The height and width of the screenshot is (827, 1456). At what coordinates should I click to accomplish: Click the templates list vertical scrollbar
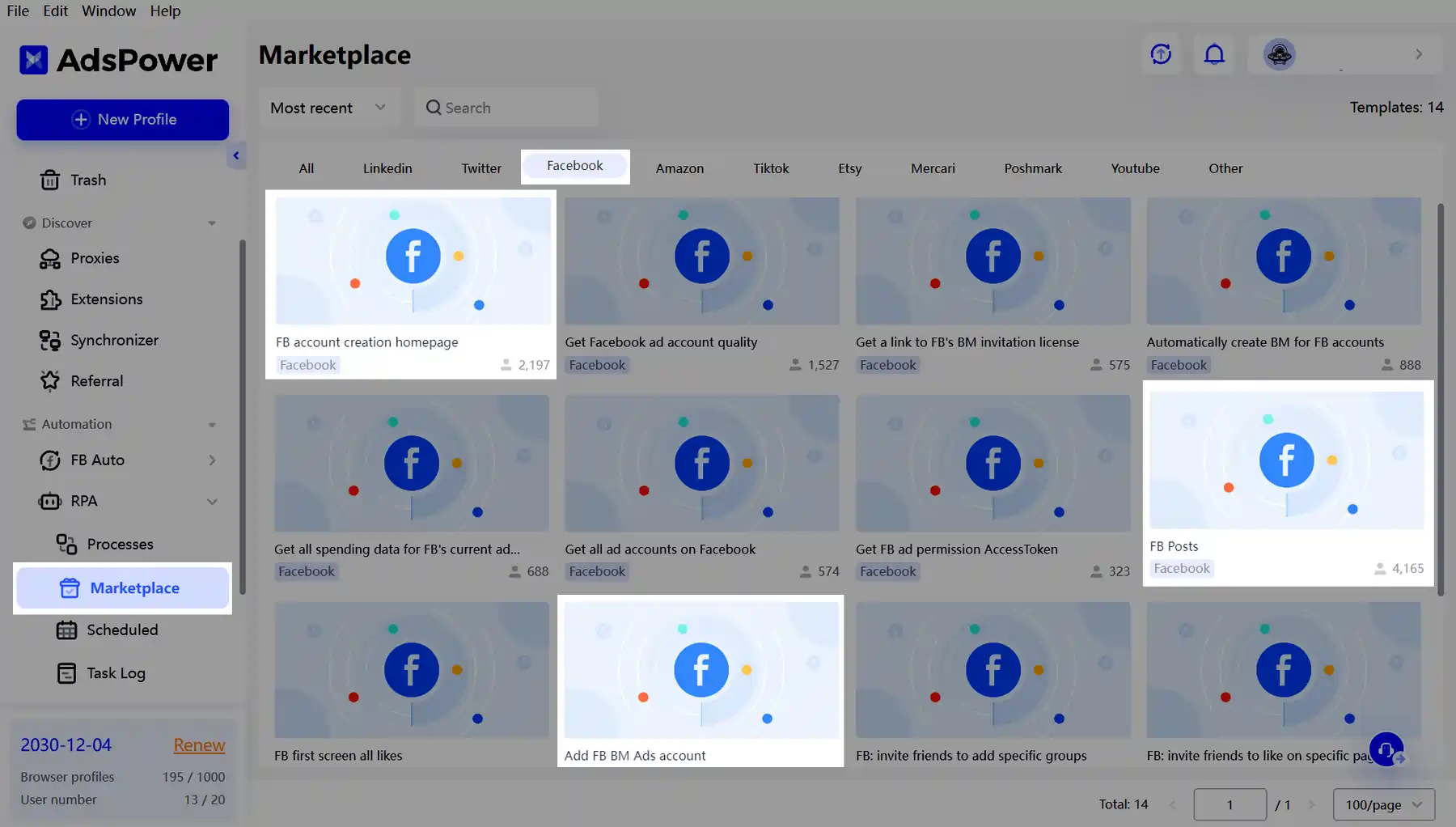1440,401
